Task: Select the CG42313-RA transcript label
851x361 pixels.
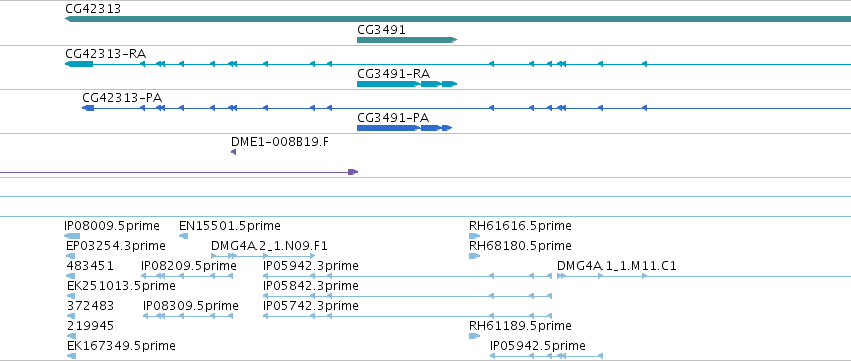Action: point(105,54)
